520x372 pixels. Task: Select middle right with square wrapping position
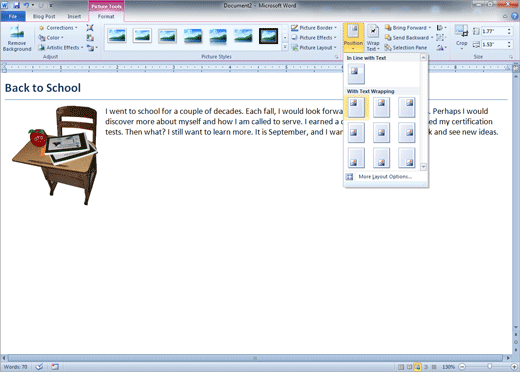[x=407, y=132]
